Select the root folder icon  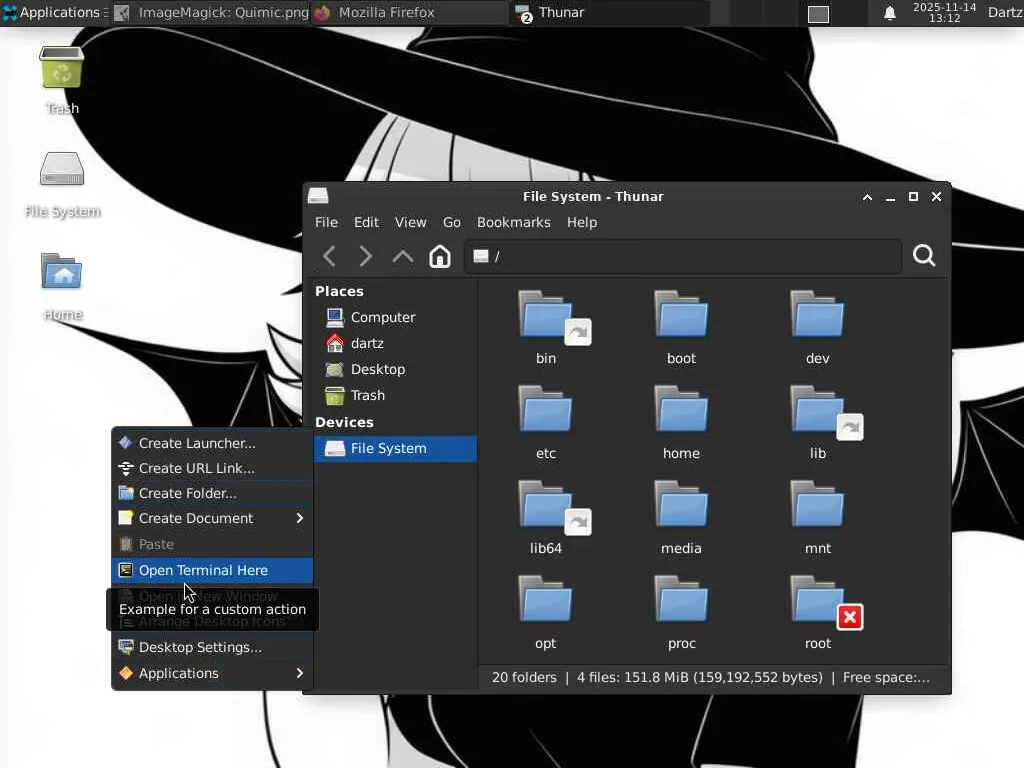[818, 602]
